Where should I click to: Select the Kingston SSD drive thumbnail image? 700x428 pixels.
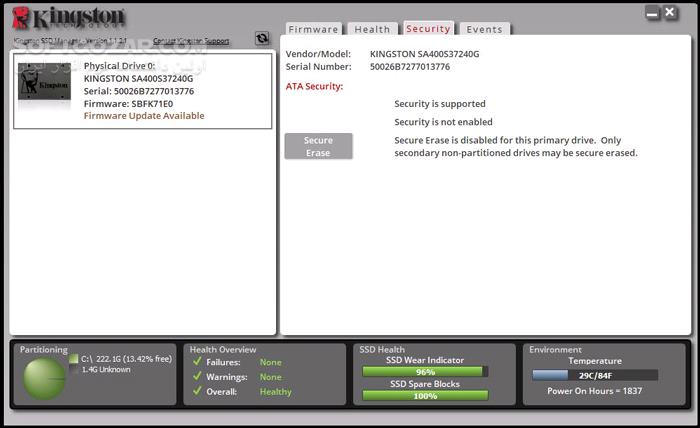(x=44, y=82)
